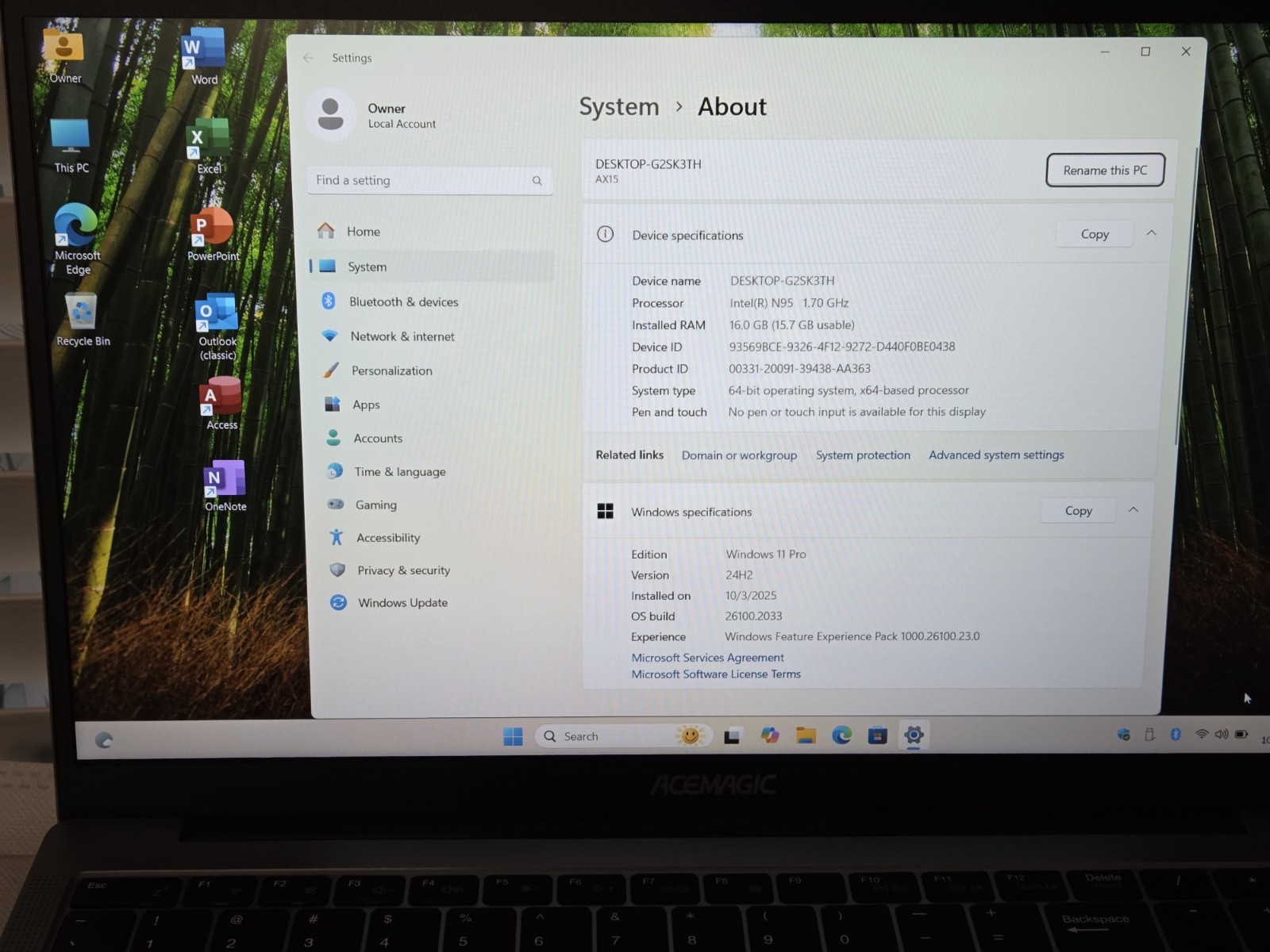This screenshot has height=952, width=1270.
Task: Click the Windows Security tray icon
Action: tap(1124, 735)
